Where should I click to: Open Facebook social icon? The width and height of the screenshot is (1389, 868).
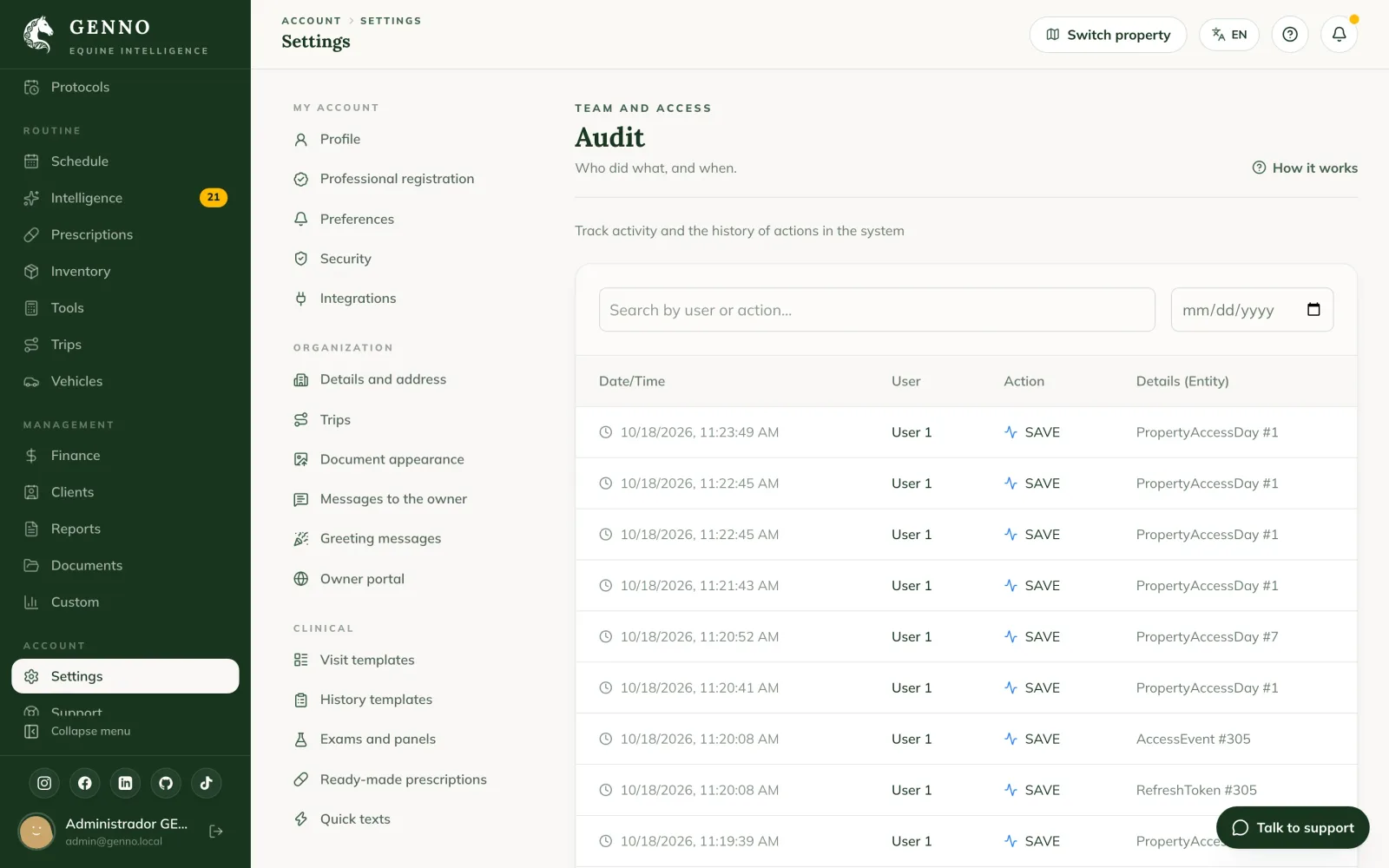click(85, 783)
